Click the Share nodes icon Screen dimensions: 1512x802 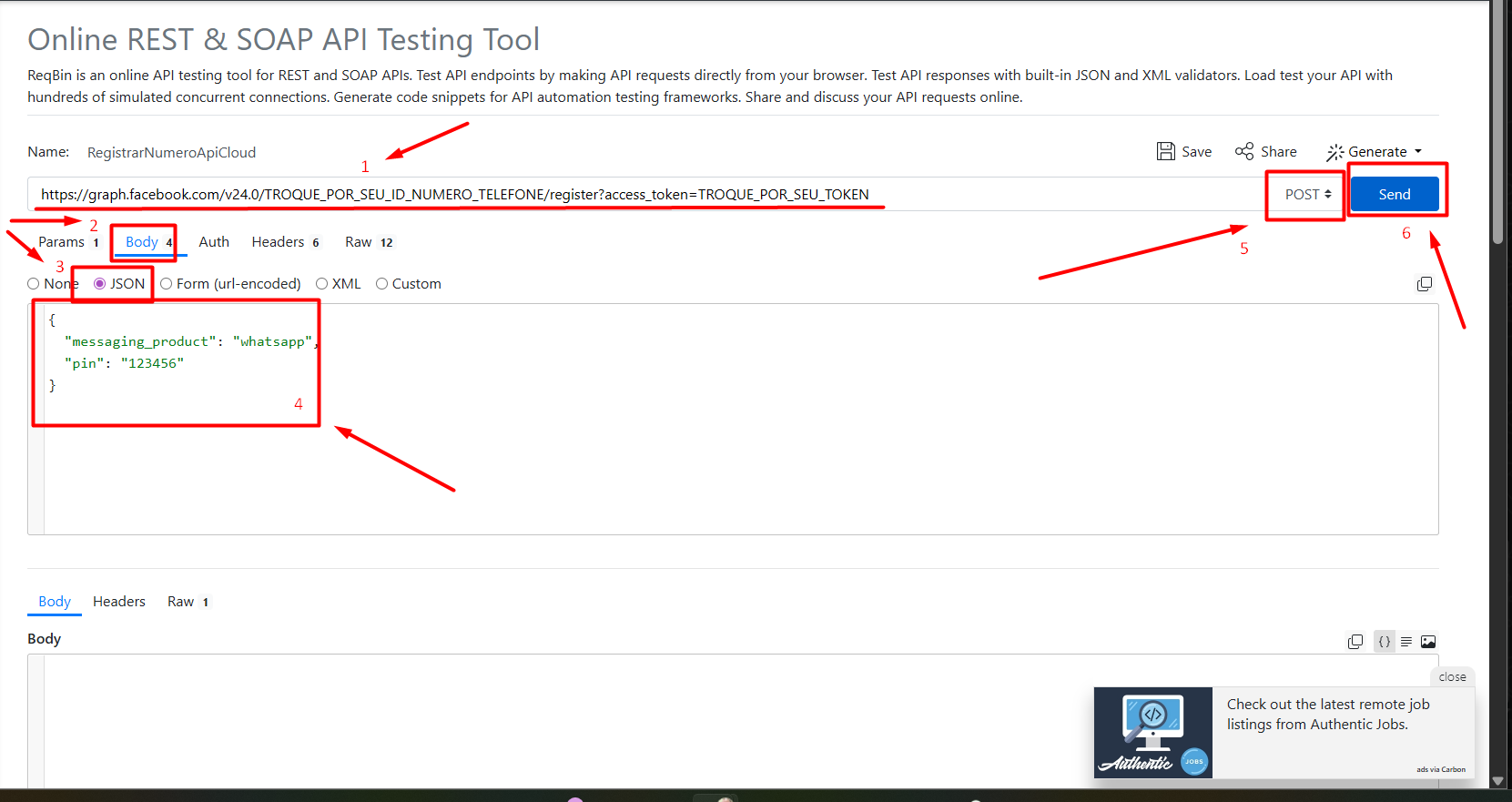click(x=1244, y=151)
